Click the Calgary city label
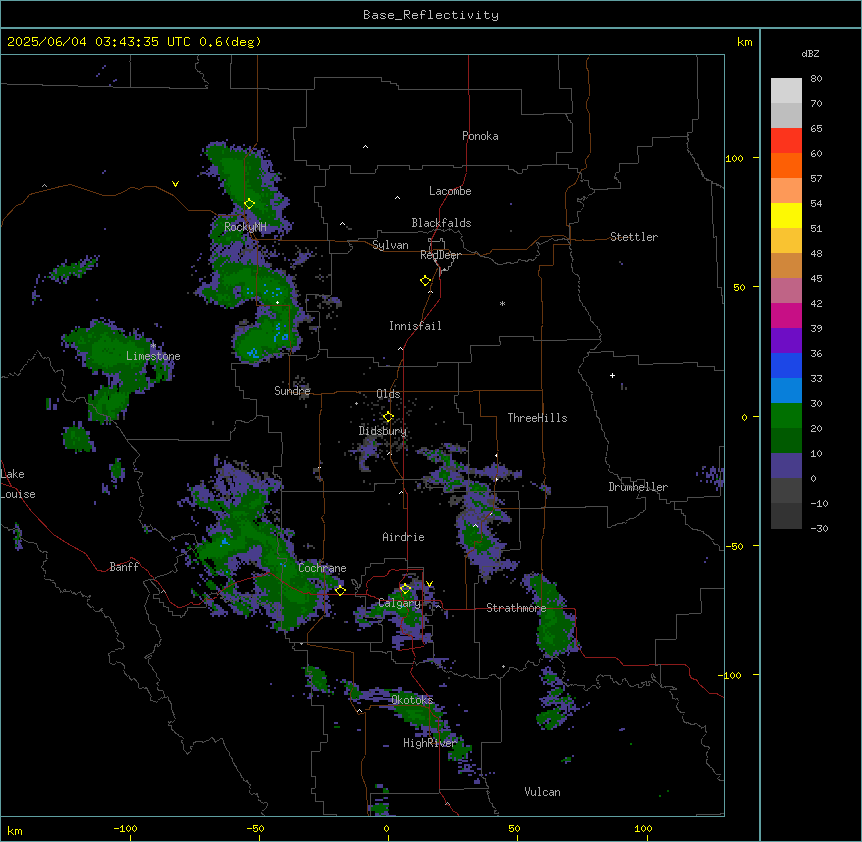The height and width of the screenshot is (842, 862). coord(399,603)
